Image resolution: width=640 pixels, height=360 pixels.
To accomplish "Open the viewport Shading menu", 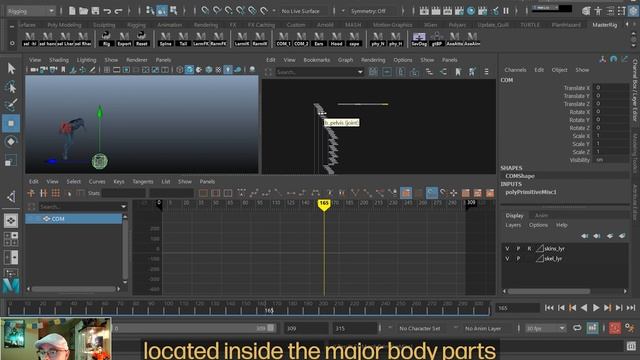I will (59, 60).
